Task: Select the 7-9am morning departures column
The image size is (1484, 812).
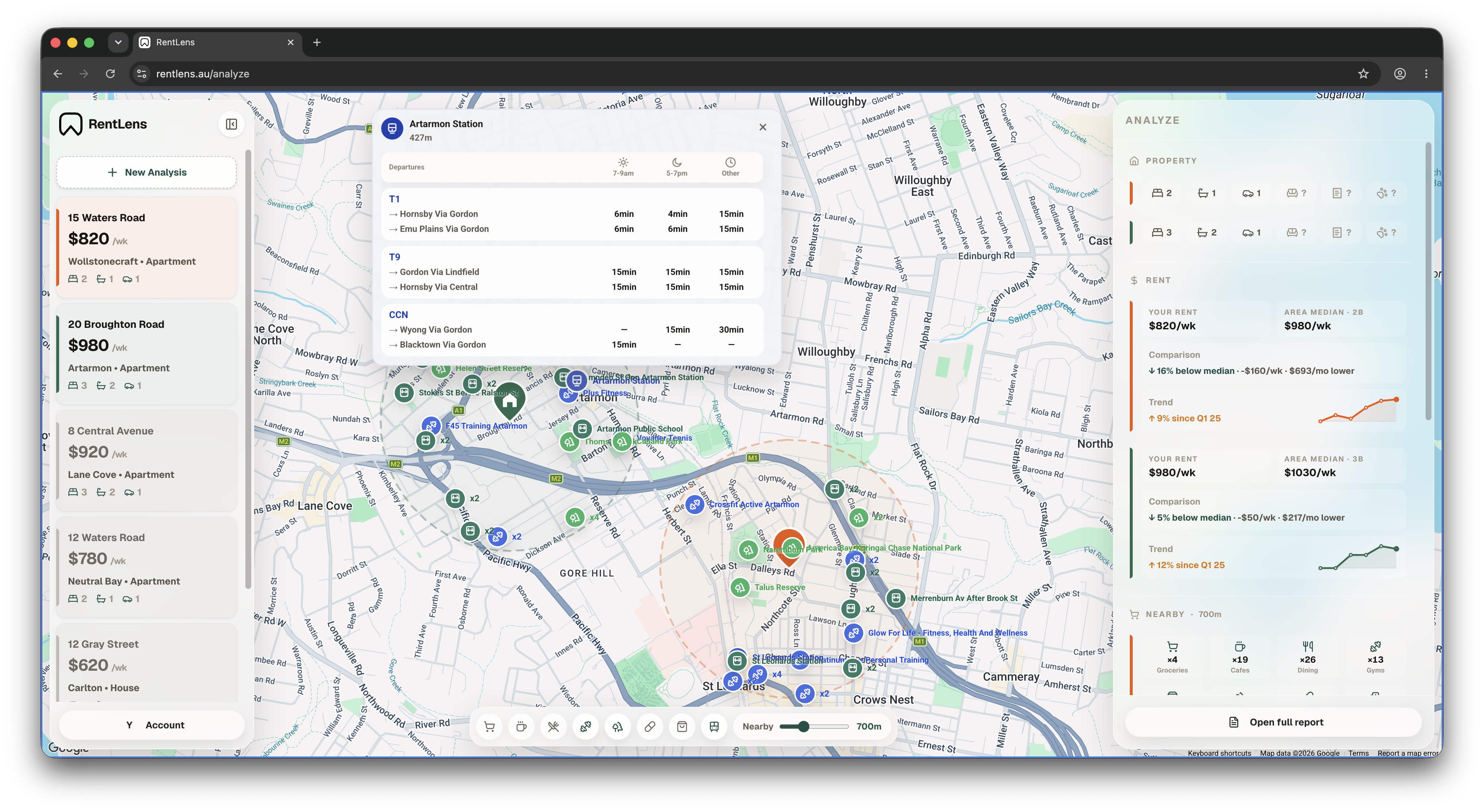Action: coord(623,167)
